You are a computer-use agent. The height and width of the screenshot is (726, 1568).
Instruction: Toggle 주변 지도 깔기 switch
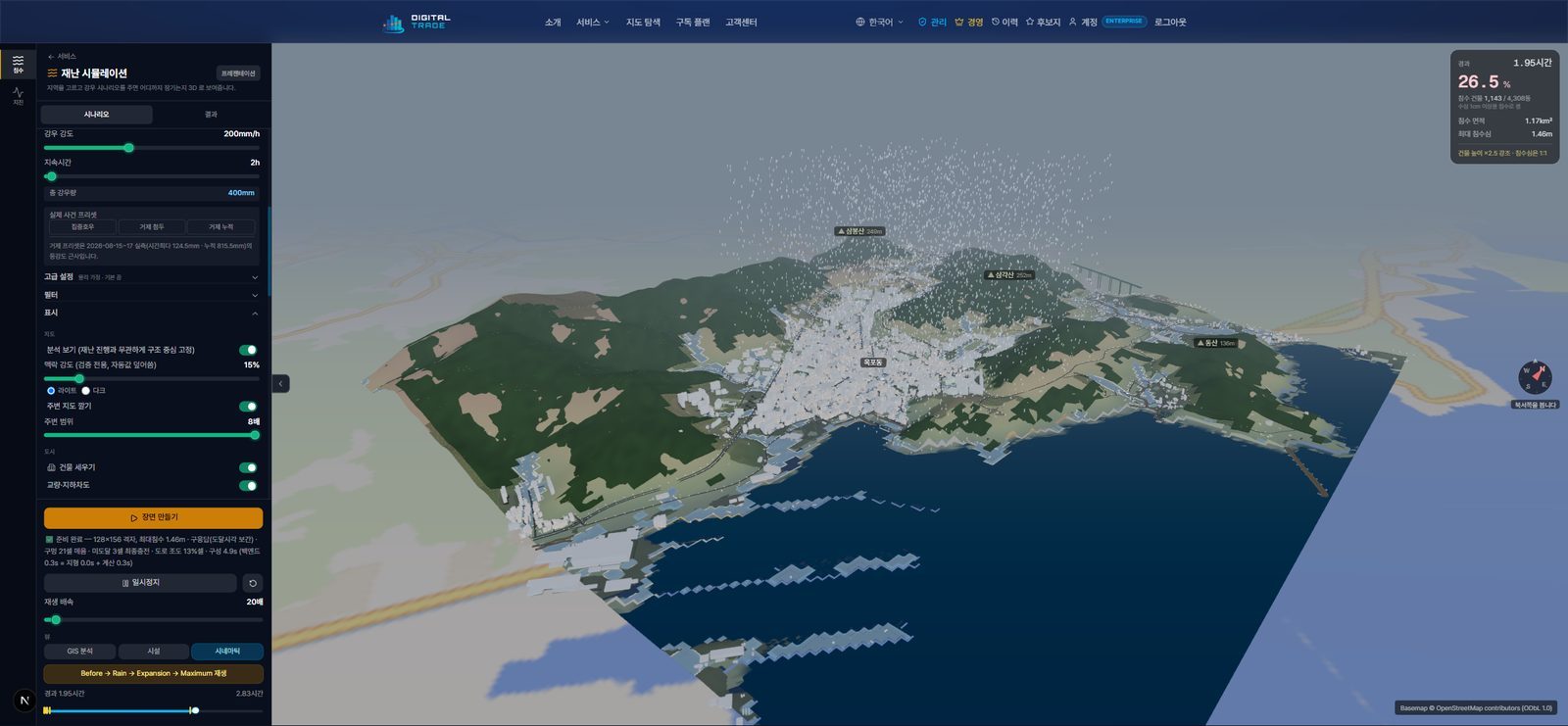(248, 406)
